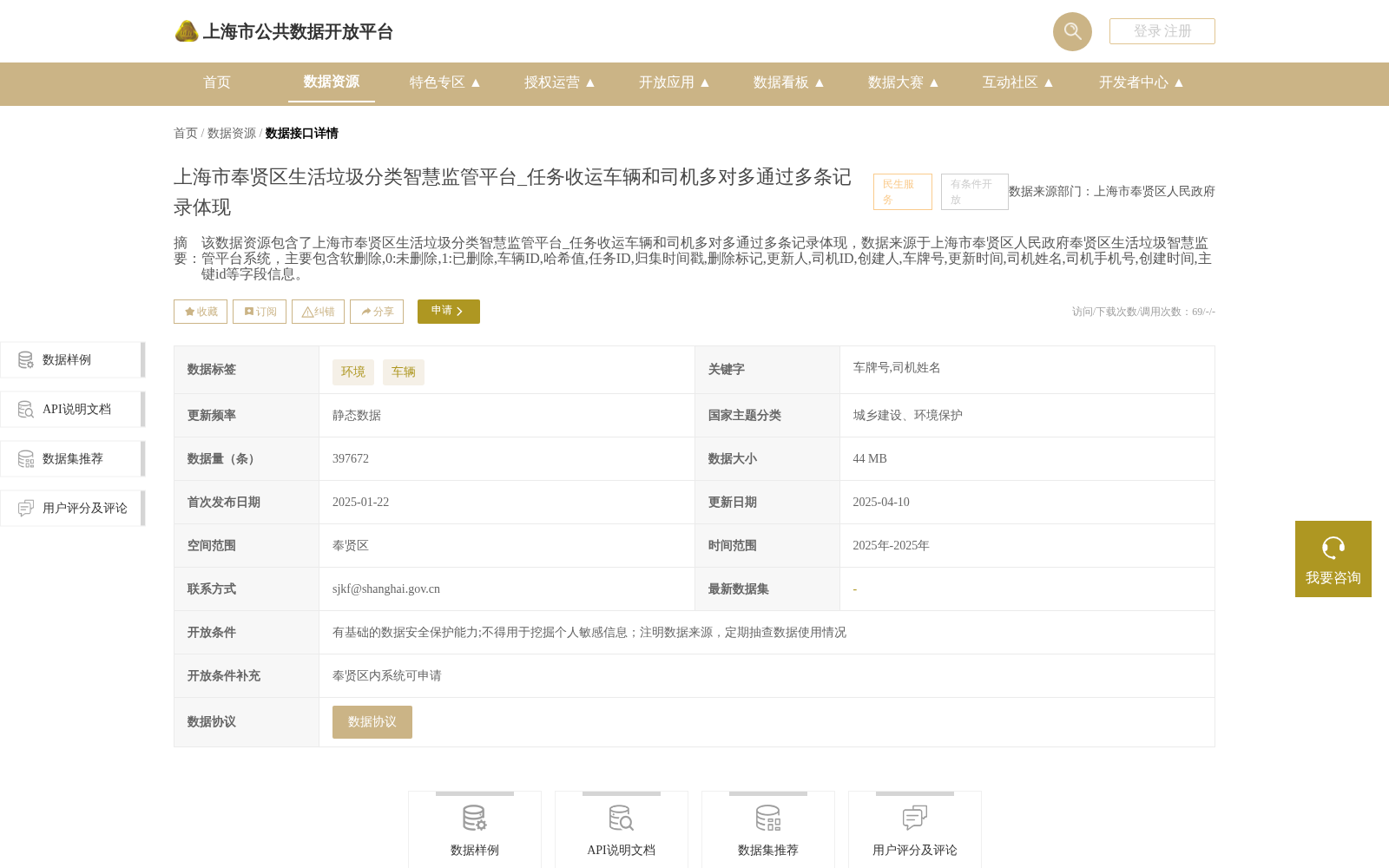Click the 访问/下载次数/调用次数 counter text
Image resolution: width=1389 pixels, height=868 pixels.
(1143, 312)
